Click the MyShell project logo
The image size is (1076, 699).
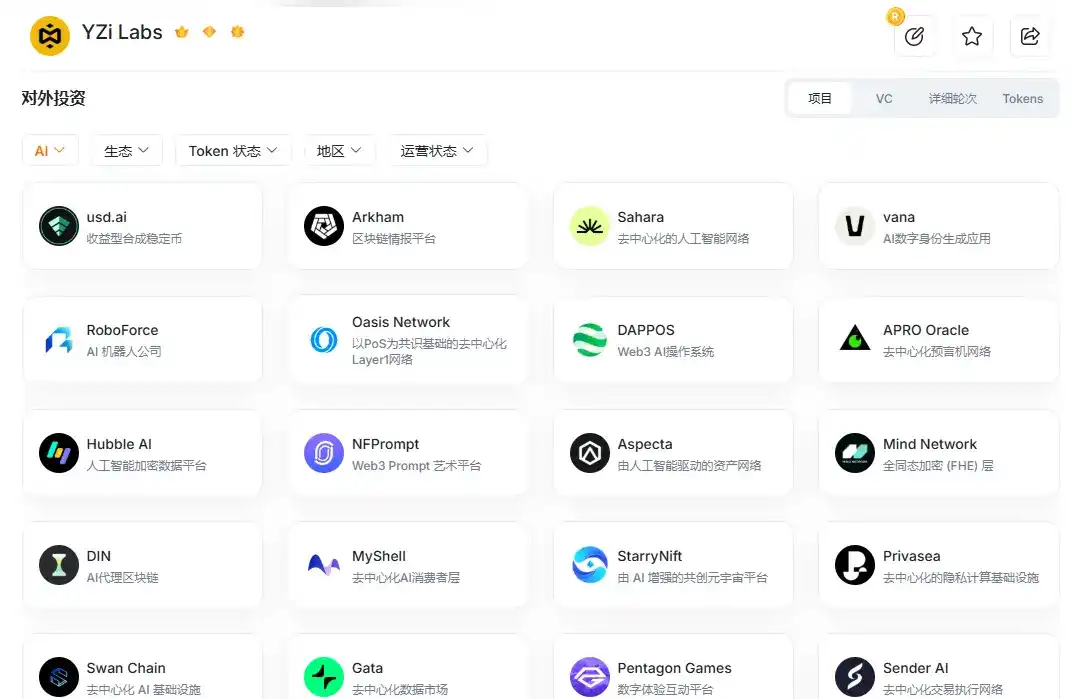click(x=323, y=566)
